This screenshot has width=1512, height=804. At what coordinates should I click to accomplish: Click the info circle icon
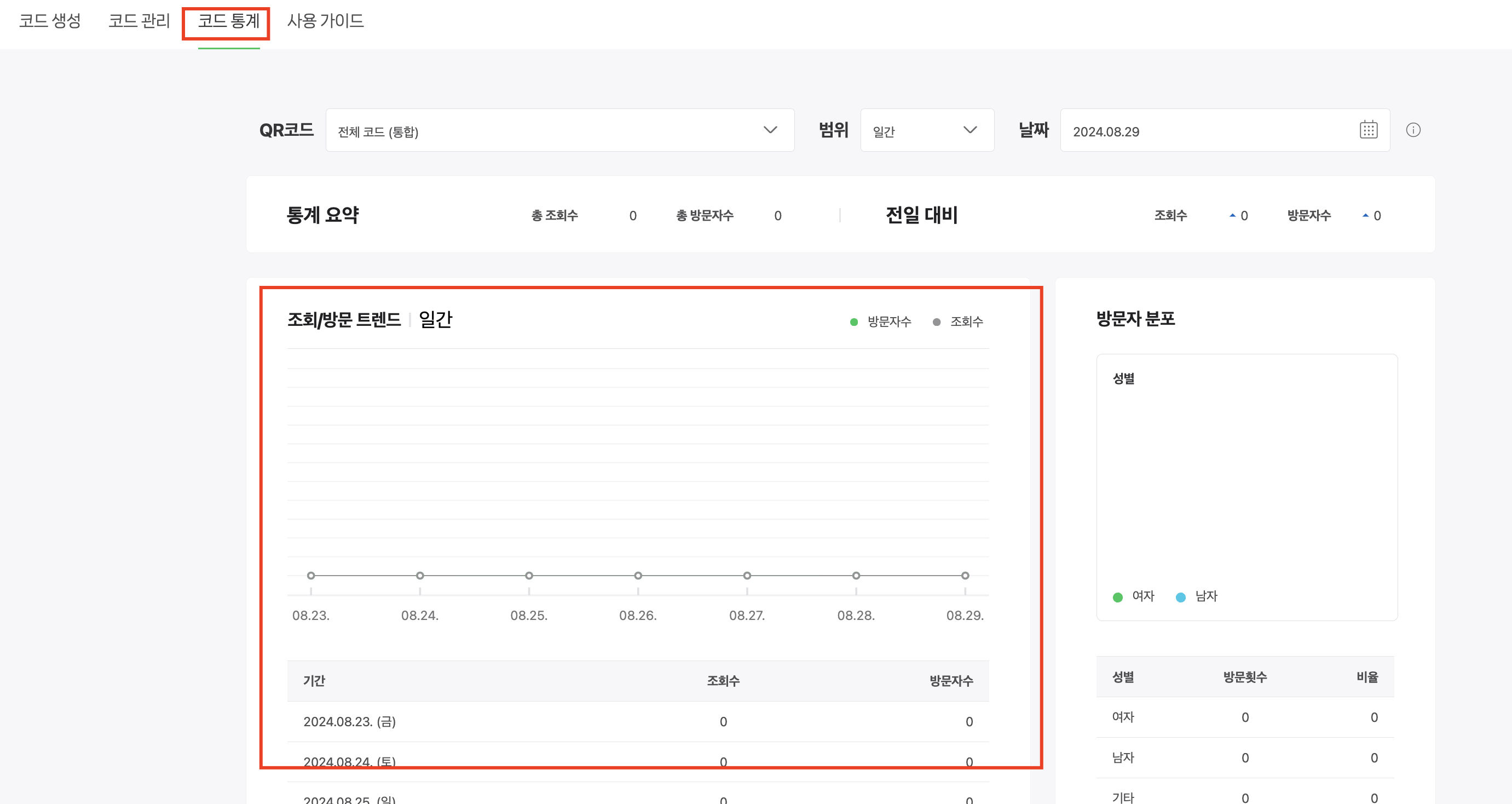pos(1413,130)
